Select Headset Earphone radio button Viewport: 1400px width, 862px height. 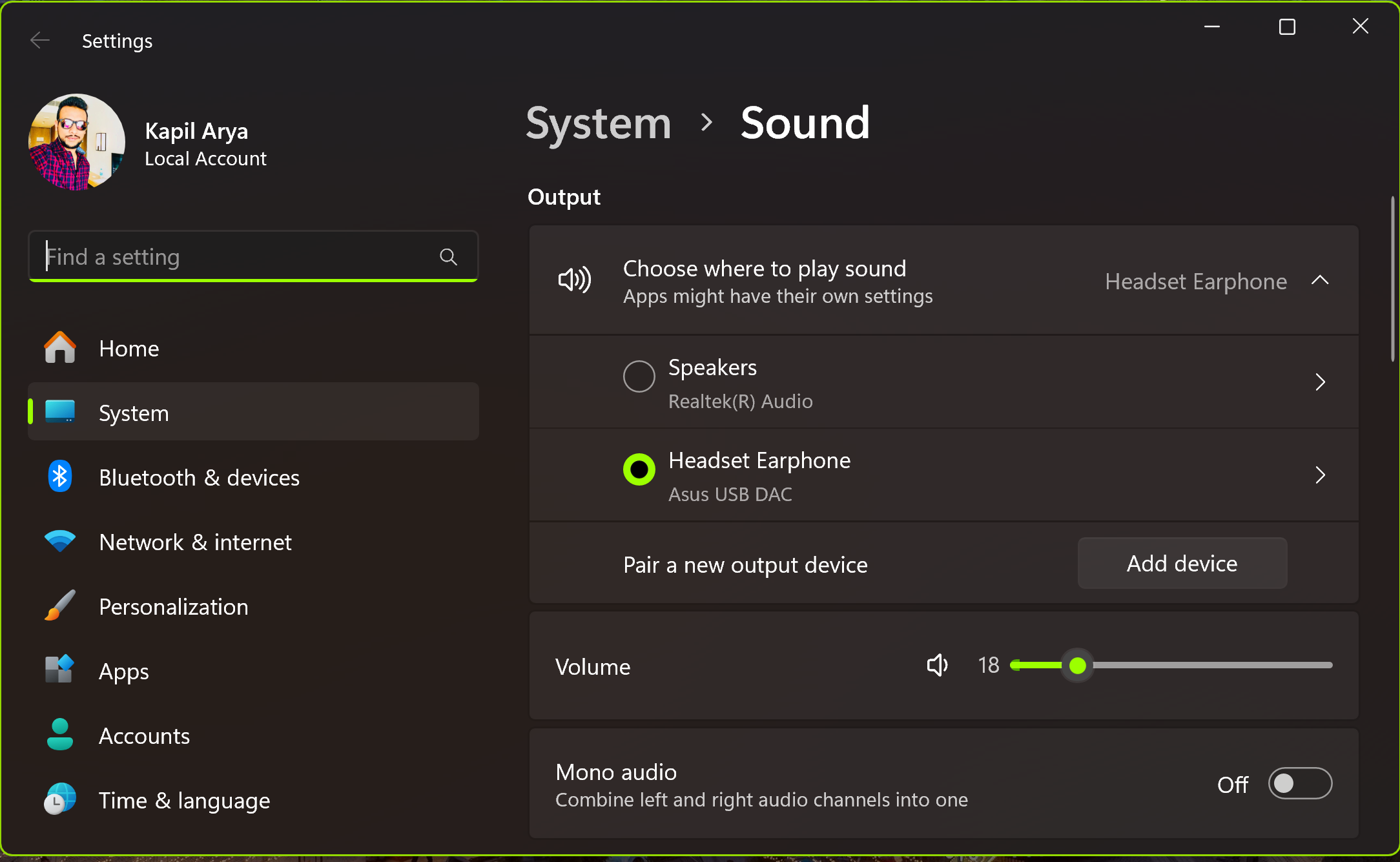(639, 469)
